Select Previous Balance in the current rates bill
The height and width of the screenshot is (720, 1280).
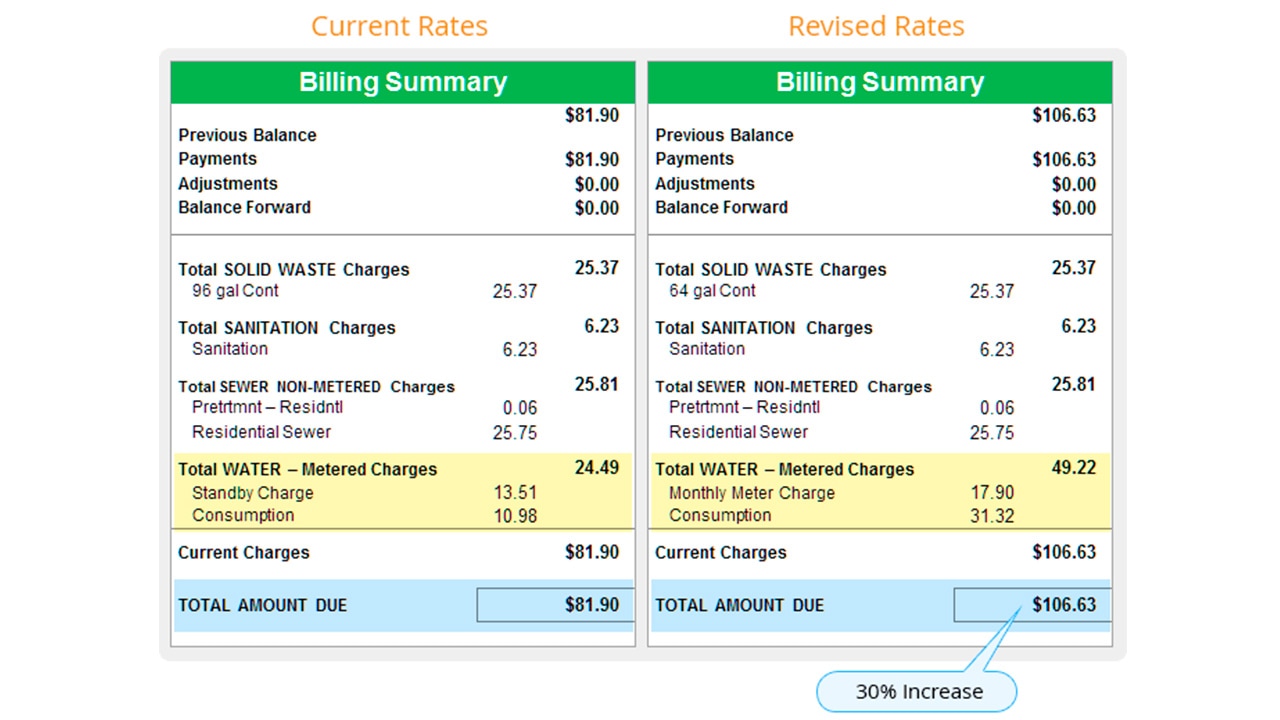pyautogui.click(x=247, y=135)
